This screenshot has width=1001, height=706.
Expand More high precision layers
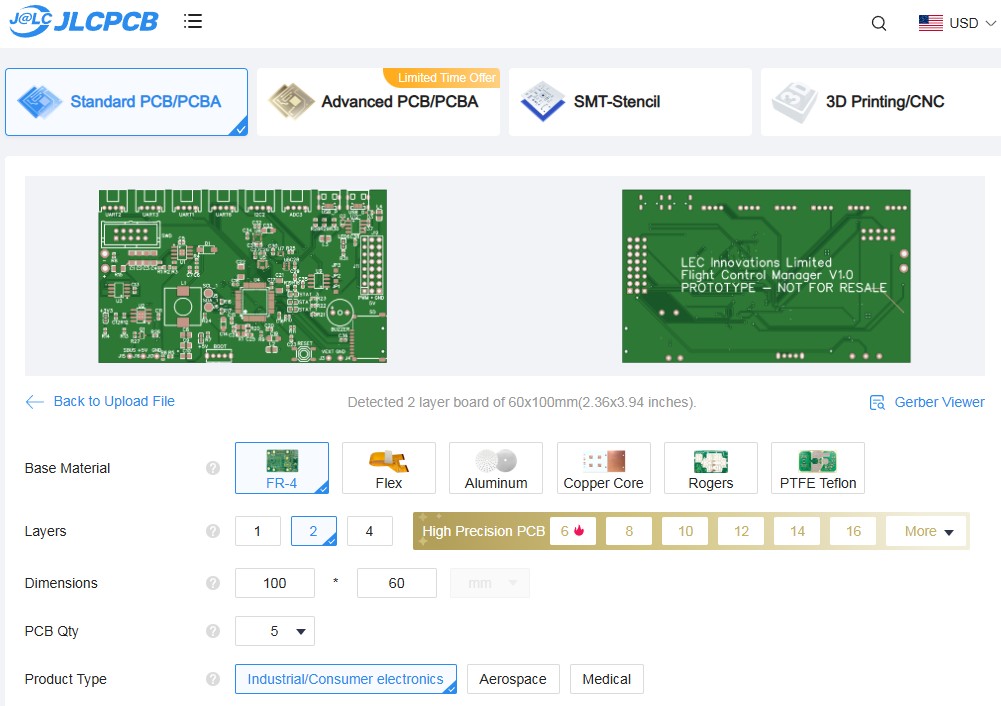(x=928, y=531)
